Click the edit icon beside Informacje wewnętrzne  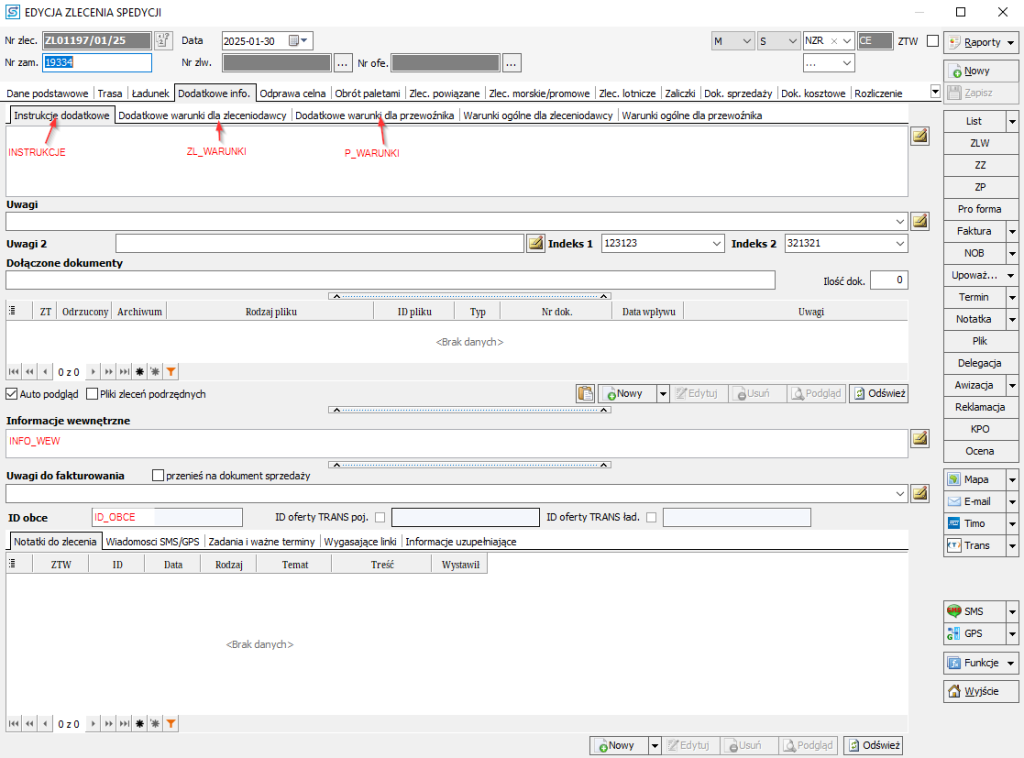point(919,438)
